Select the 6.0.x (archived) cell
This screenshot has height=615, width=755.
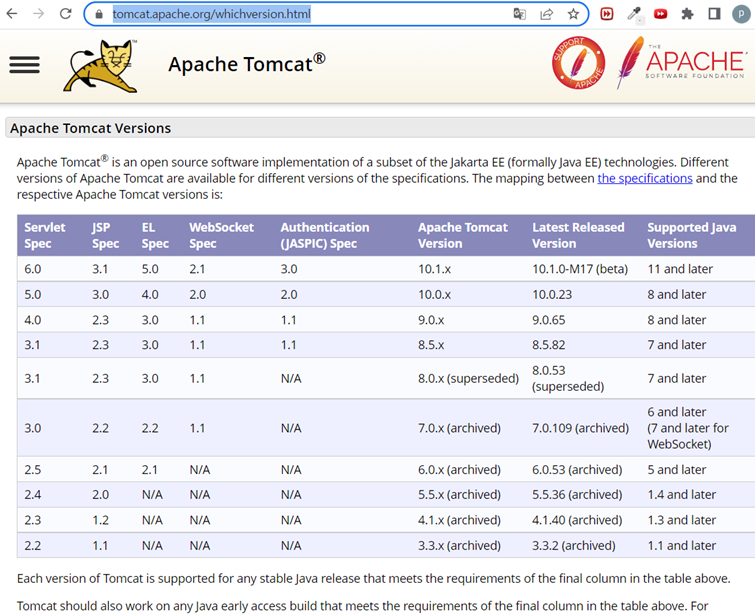(x=459, y=470)
